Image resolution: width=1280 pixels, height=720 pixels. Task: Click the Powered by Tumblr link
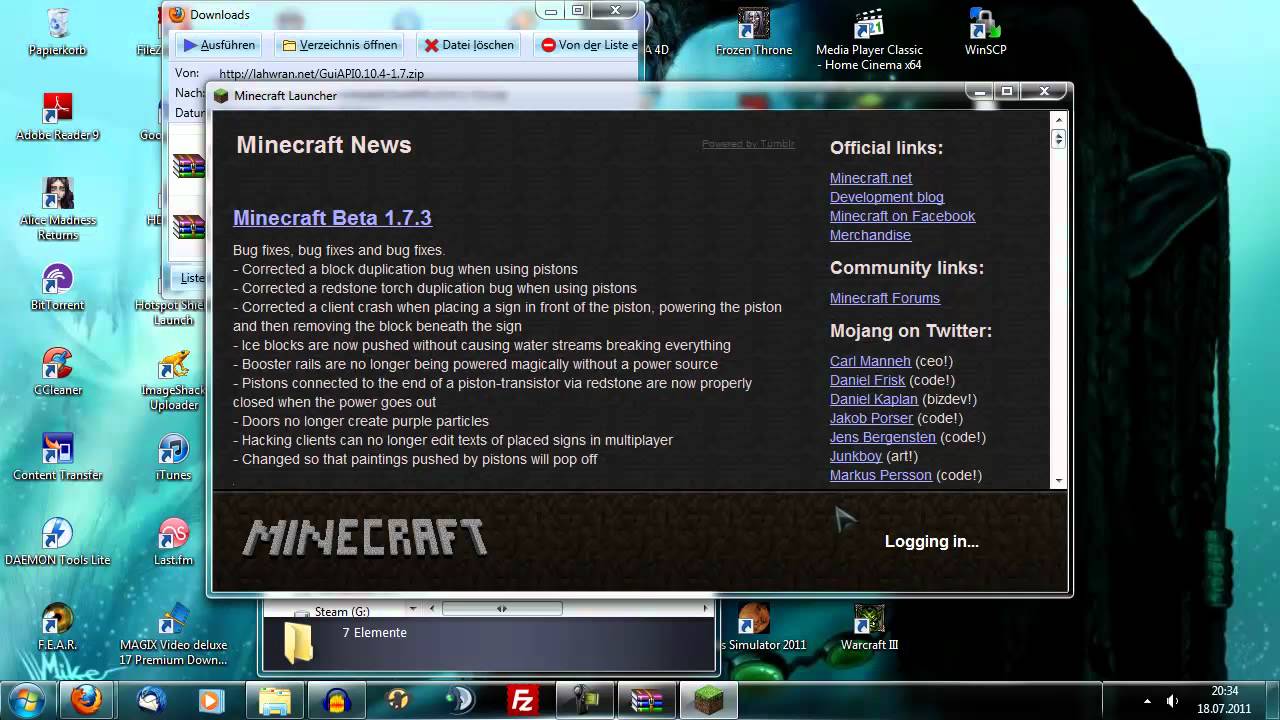click(748, 144)
